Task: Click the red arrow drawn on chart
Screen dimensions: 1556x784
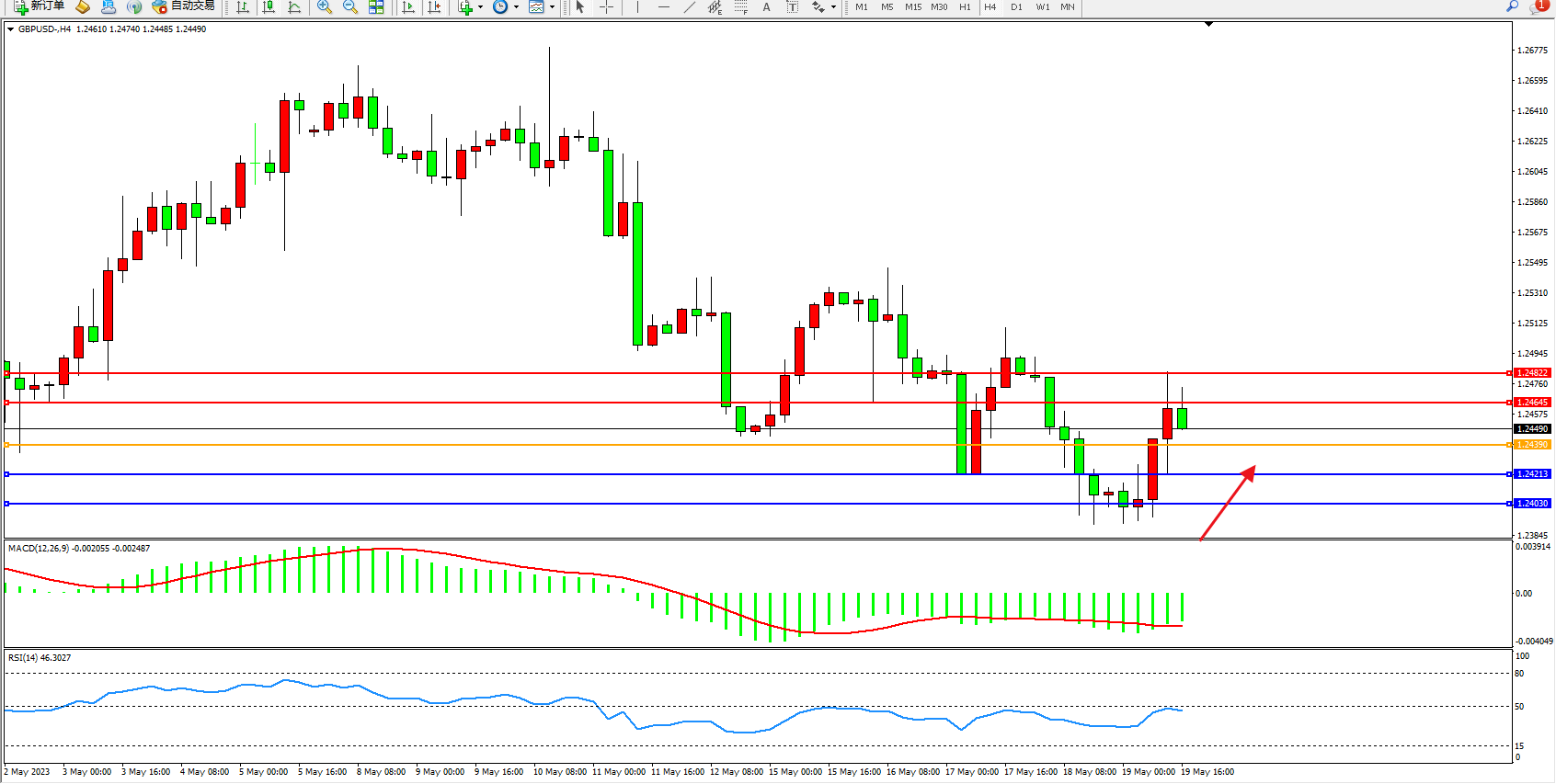Action: click(x=1228, y=504)
